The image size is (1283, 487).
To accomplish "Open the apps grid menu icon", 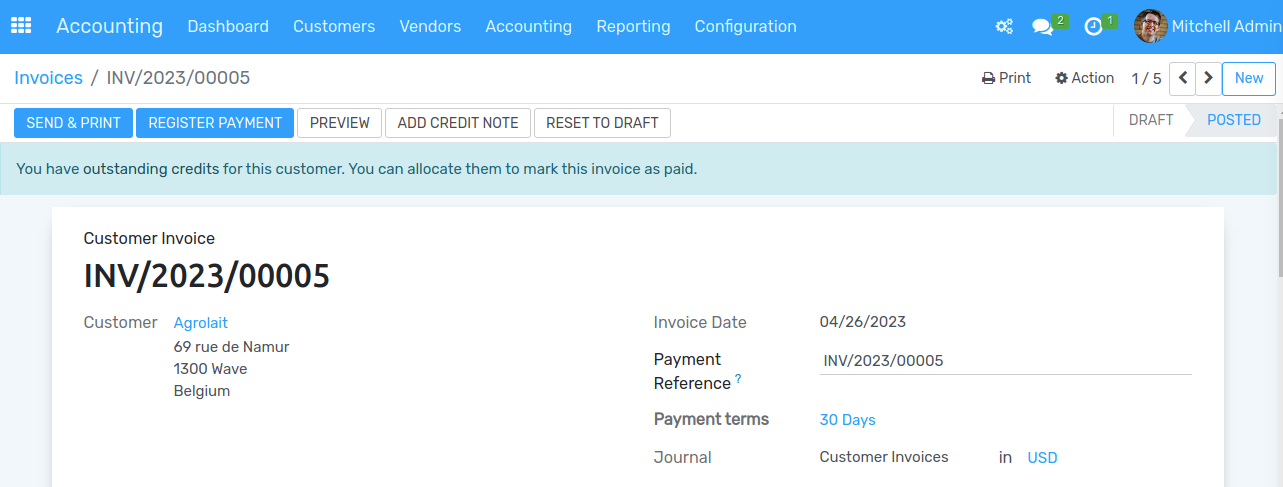I will 21,26.
